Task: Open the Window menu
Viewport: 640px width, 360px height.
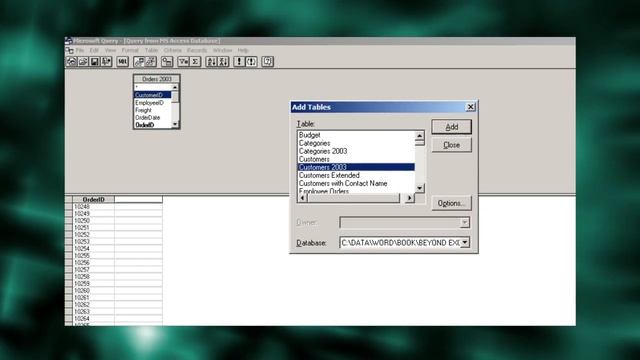Action: click(222, 50)
